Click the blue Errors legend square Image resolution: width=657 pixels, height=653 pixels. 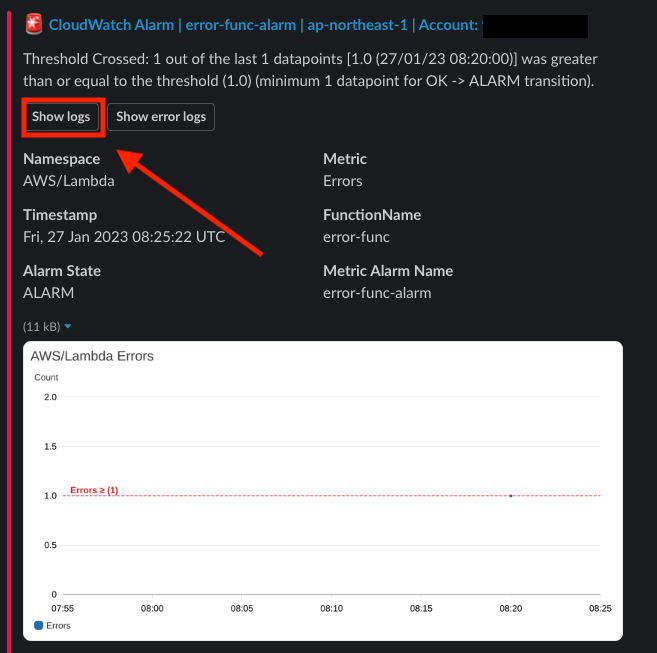click(39, 625)
